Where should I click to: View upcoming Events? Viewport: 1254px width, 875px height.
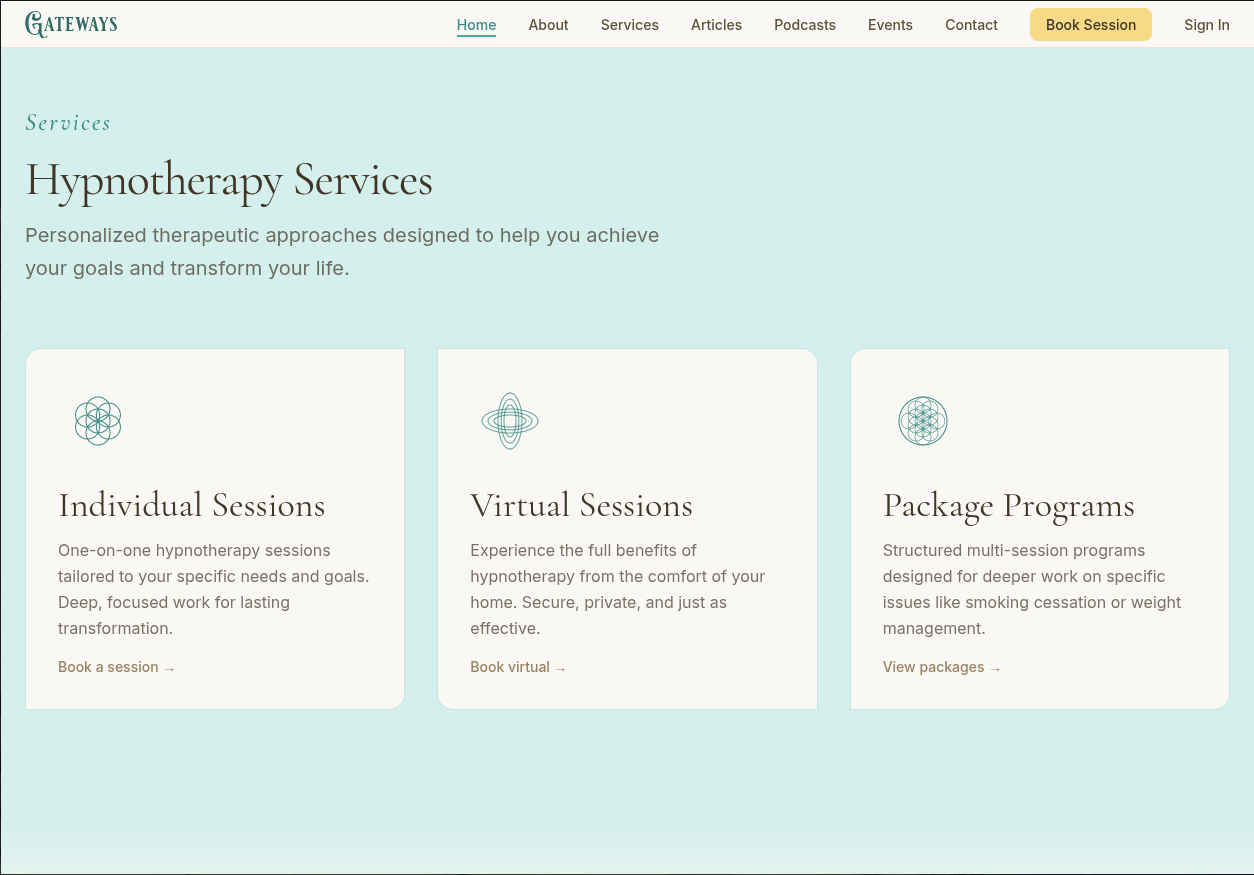pos(890,24)
